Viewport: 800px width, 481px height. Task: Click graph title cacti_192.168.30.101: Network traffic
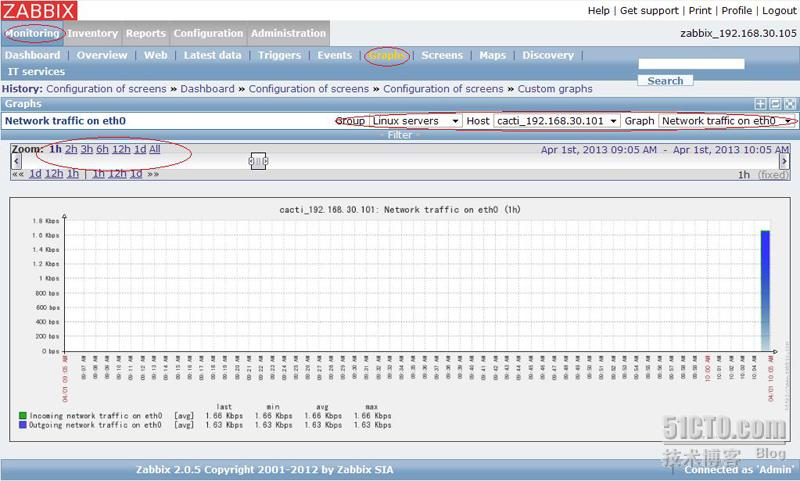[400, 210]
